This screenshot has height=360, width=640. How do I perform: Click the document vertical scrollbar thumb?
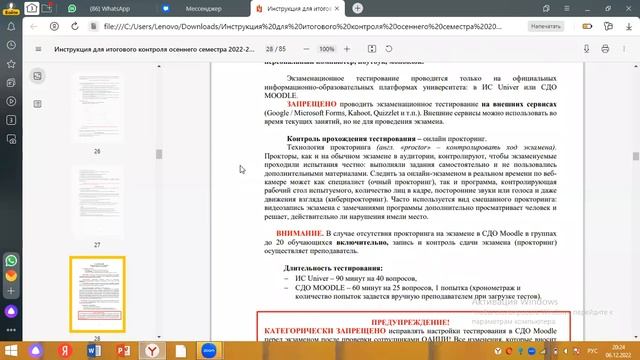point(636,156)
